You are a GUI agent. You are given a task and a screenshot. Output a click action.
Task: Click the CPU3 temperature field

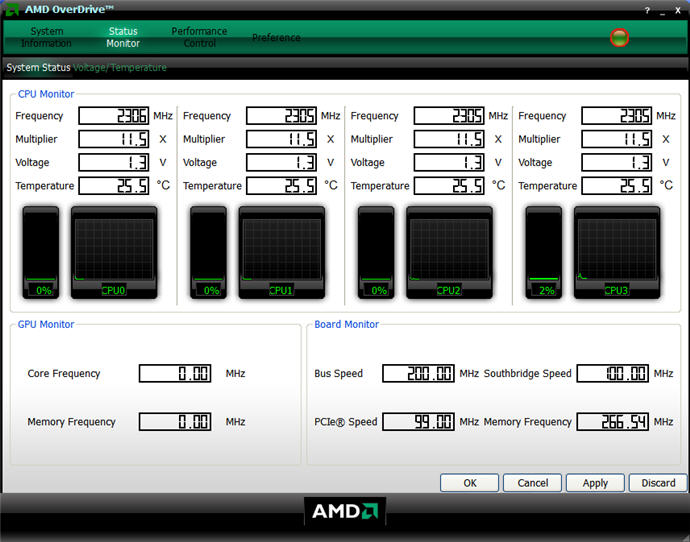(617, 186)
